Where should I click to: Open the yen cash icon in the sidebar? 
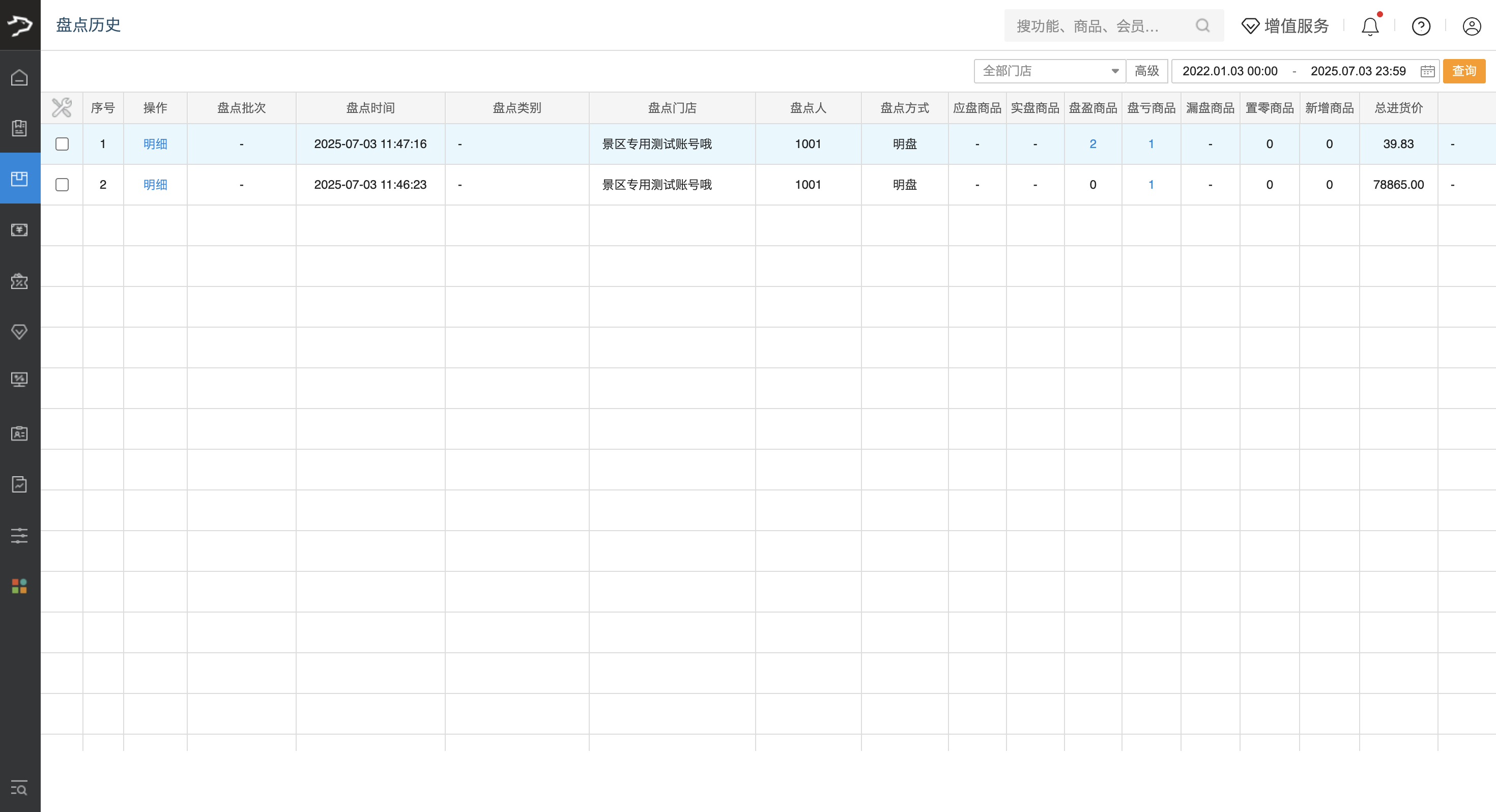tap(20, 230)
